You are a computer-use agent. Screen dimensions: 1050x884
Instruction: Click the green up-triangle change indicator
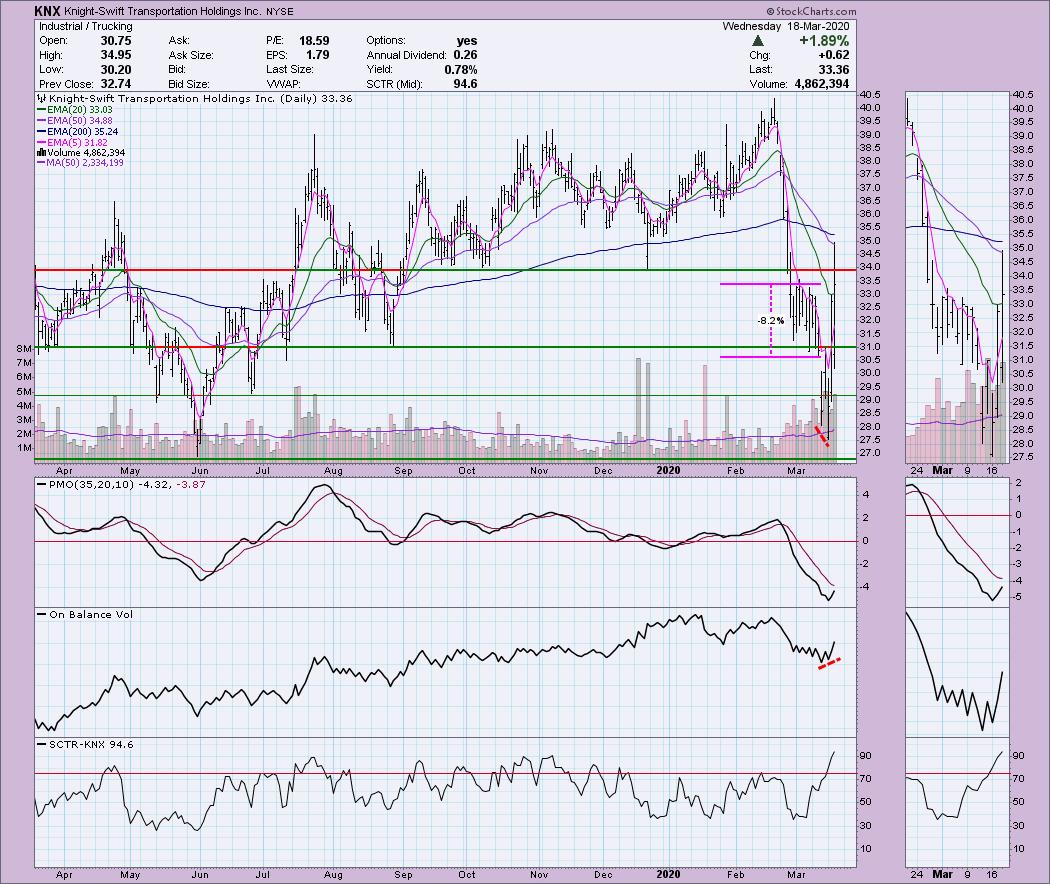coord(758,41)
